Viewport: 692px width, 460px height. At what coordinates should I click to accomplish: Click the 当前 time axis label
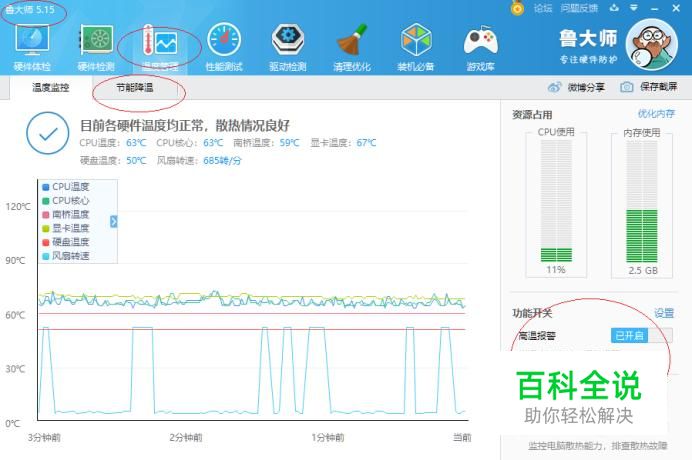point(462,437)
